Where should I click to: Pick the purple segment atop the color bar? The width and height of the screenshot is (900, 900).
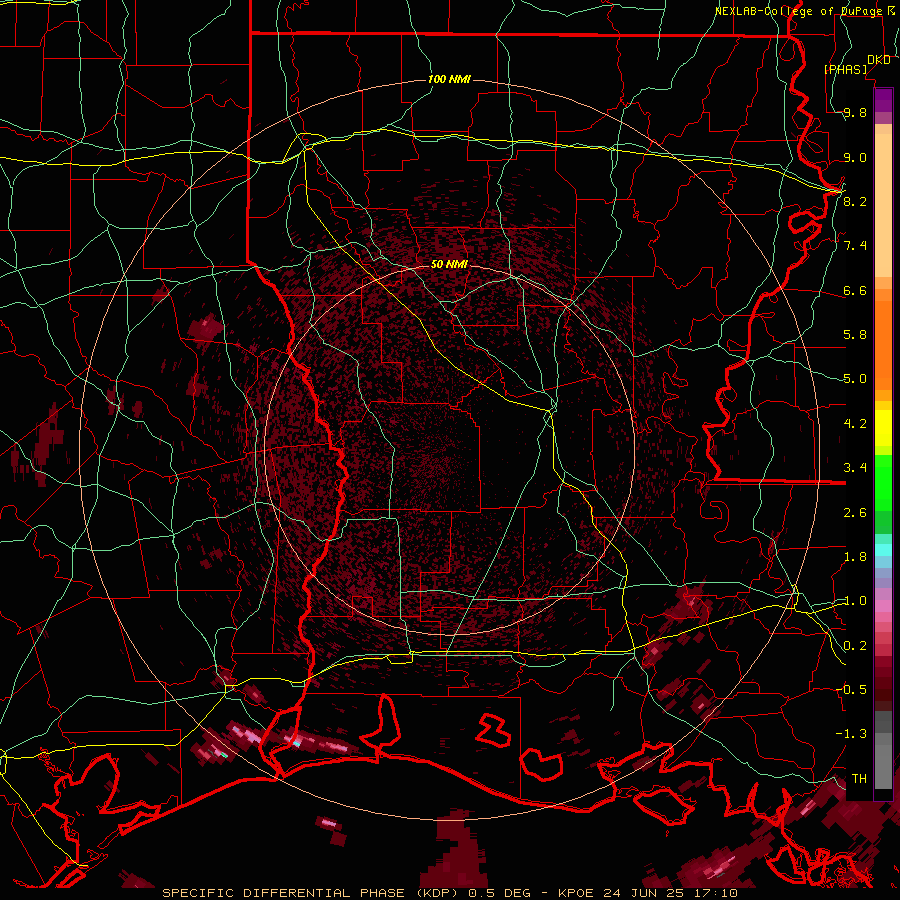[x=883, y=100]
